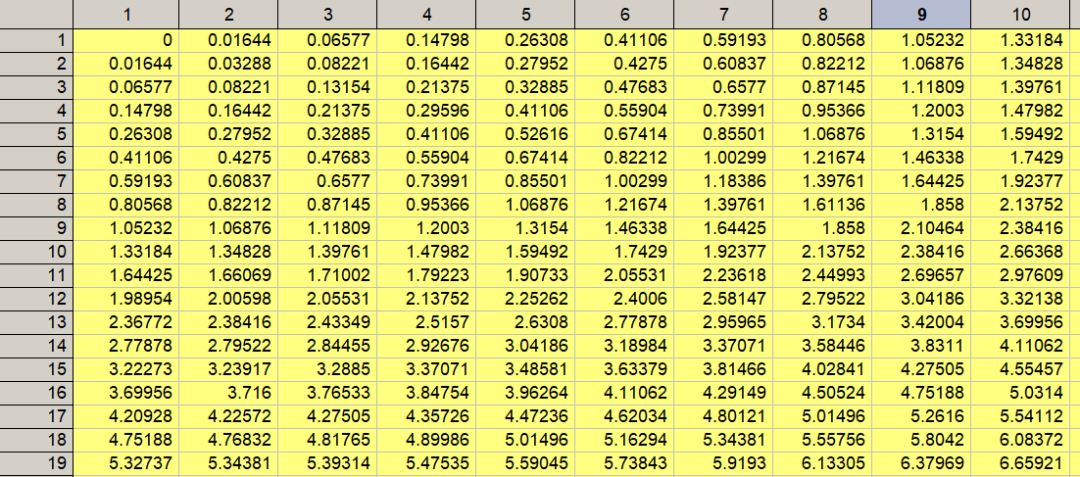
Task: Select column header 3
Action: coord(327,14)
